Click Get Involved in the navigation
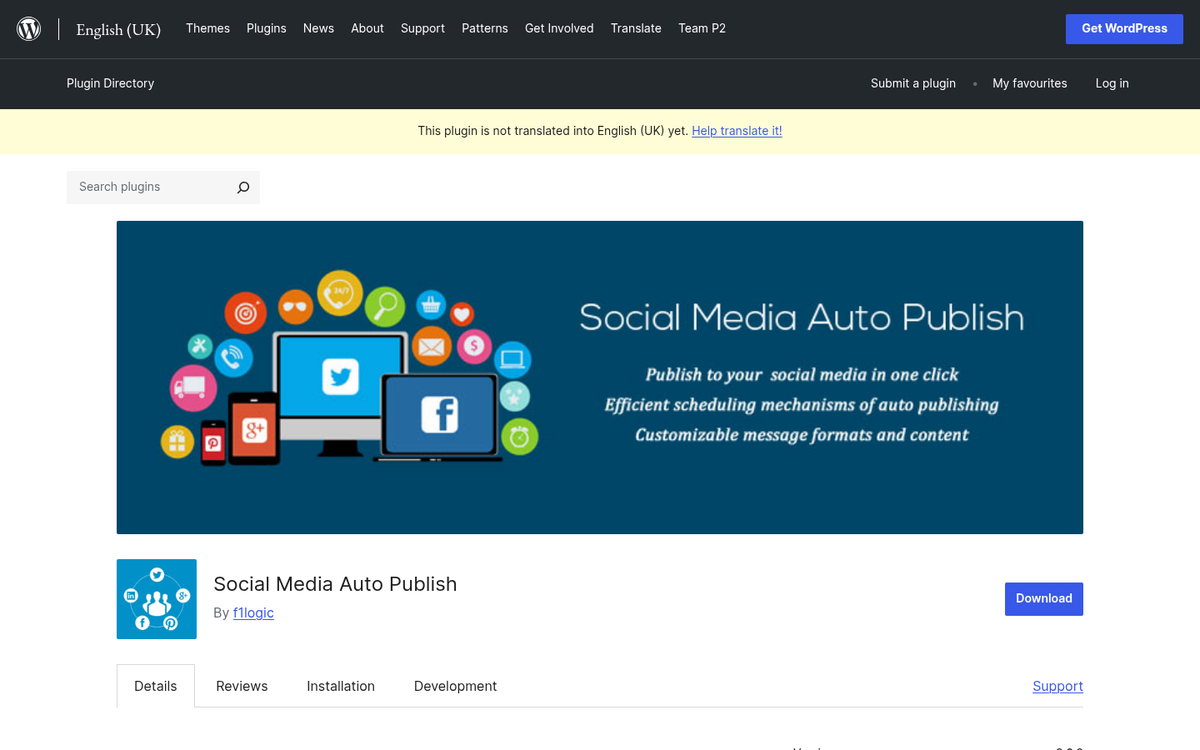1200x750 pixels. [559, 28]
